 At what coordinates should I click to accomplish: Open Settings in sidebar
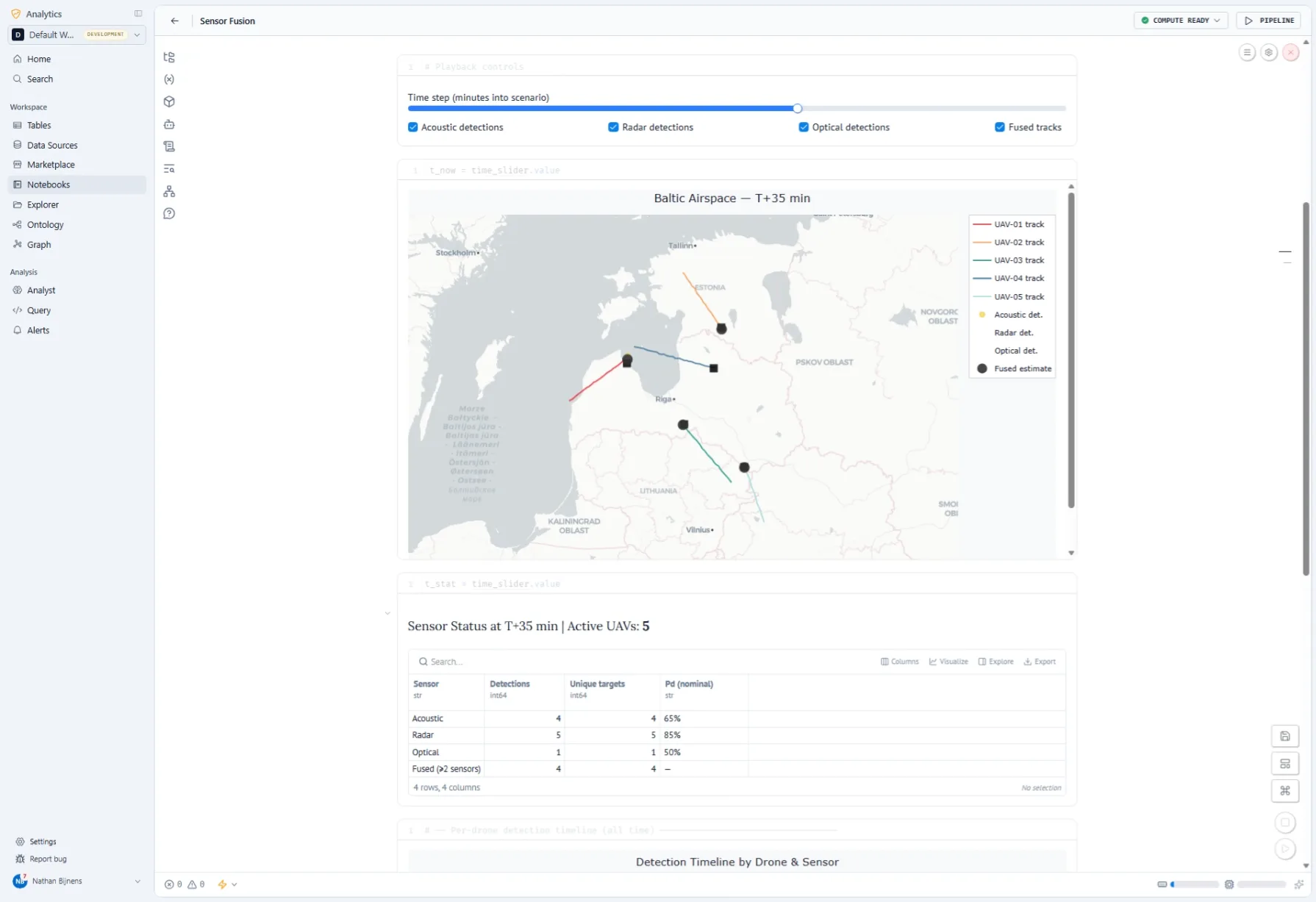coord(43,842)
